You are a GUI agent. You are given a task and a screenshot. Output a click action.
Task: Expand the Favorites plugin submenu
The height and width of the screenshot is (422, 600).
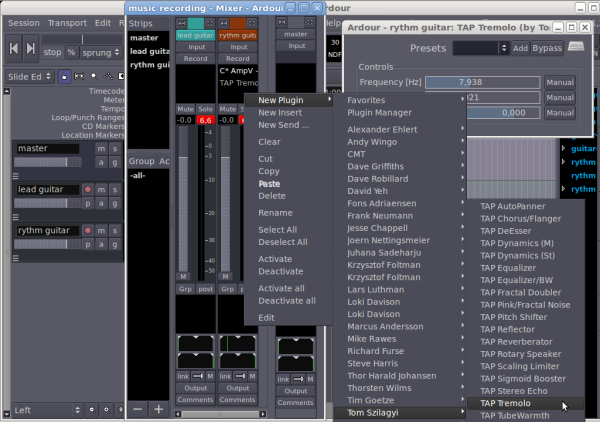(399, 100)
